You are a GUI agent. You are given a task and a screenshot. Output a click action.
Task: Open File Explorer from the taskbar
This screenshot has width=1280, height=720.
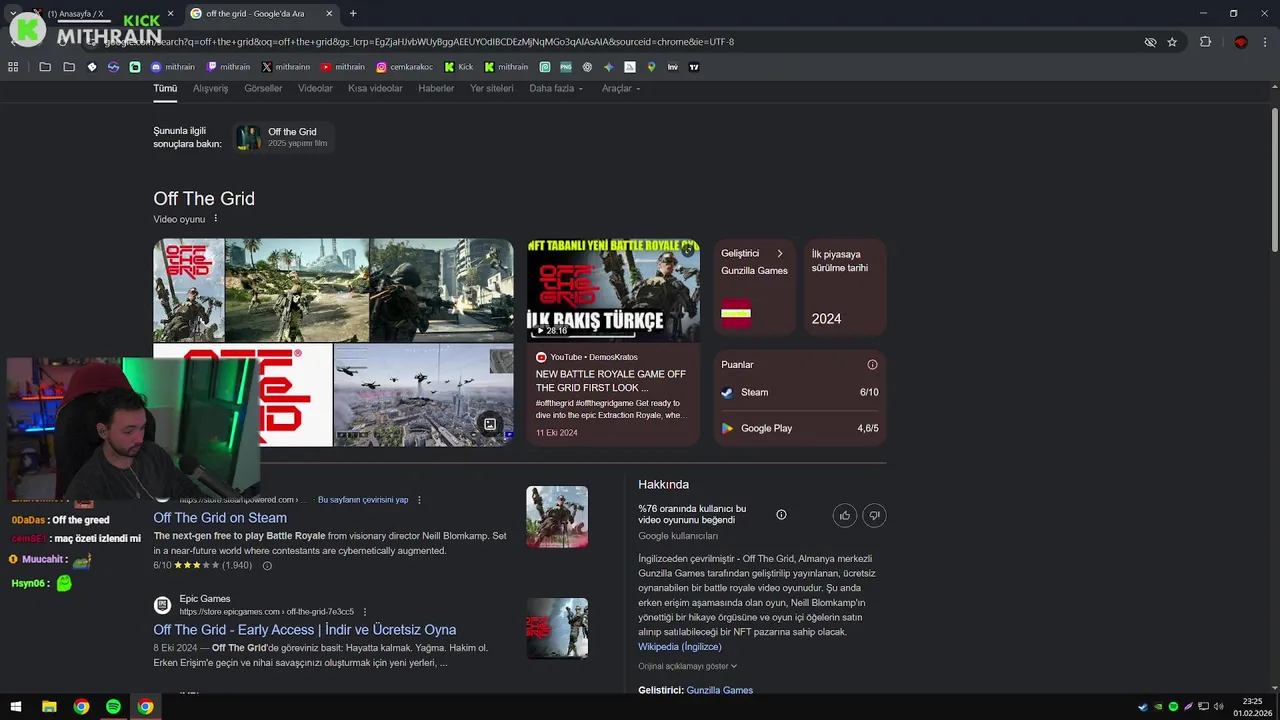pos(49,707)
